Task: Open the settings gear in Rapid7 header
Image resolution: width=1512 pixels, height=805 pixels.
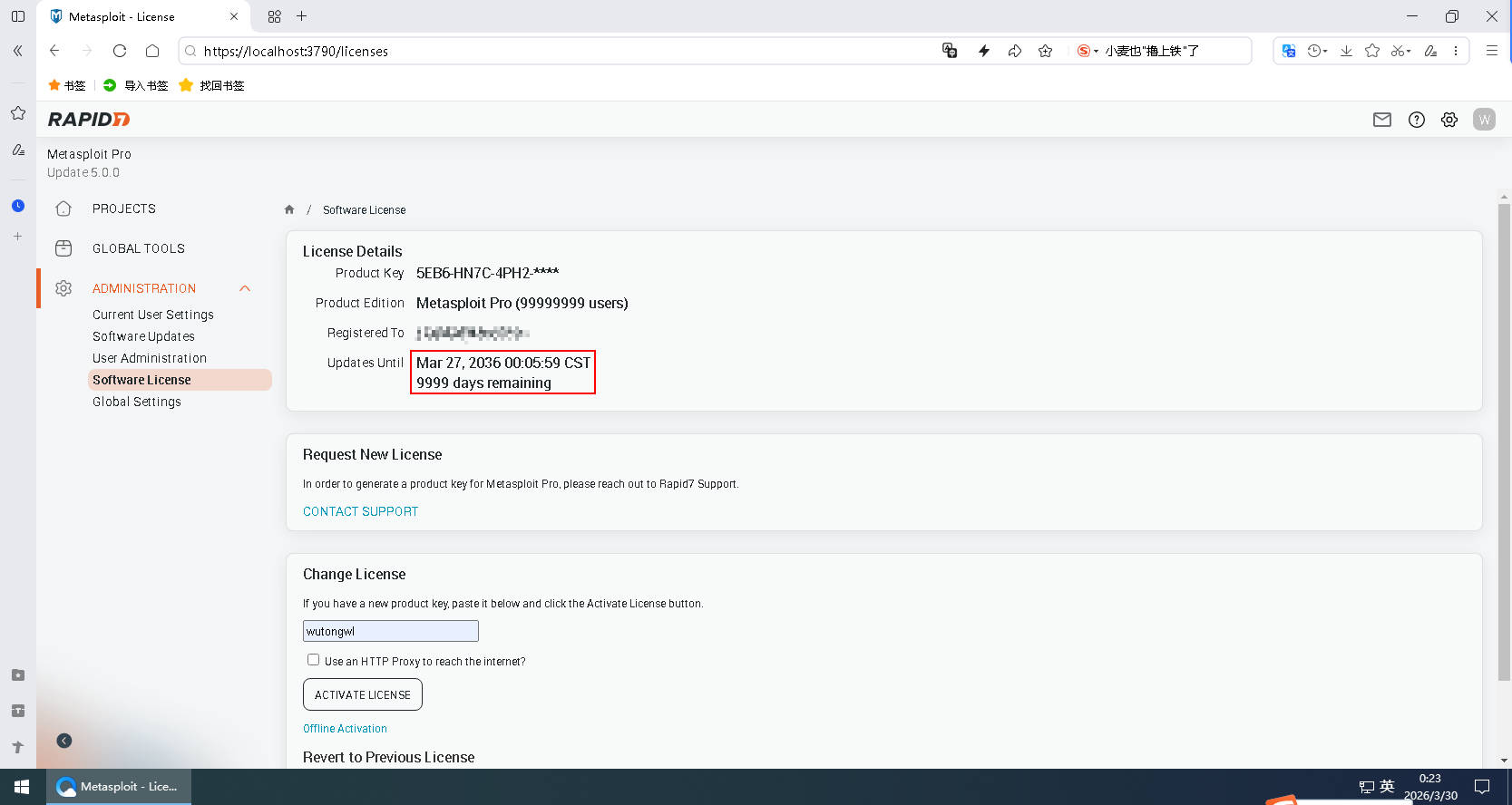Action: tap(1449, 120)
